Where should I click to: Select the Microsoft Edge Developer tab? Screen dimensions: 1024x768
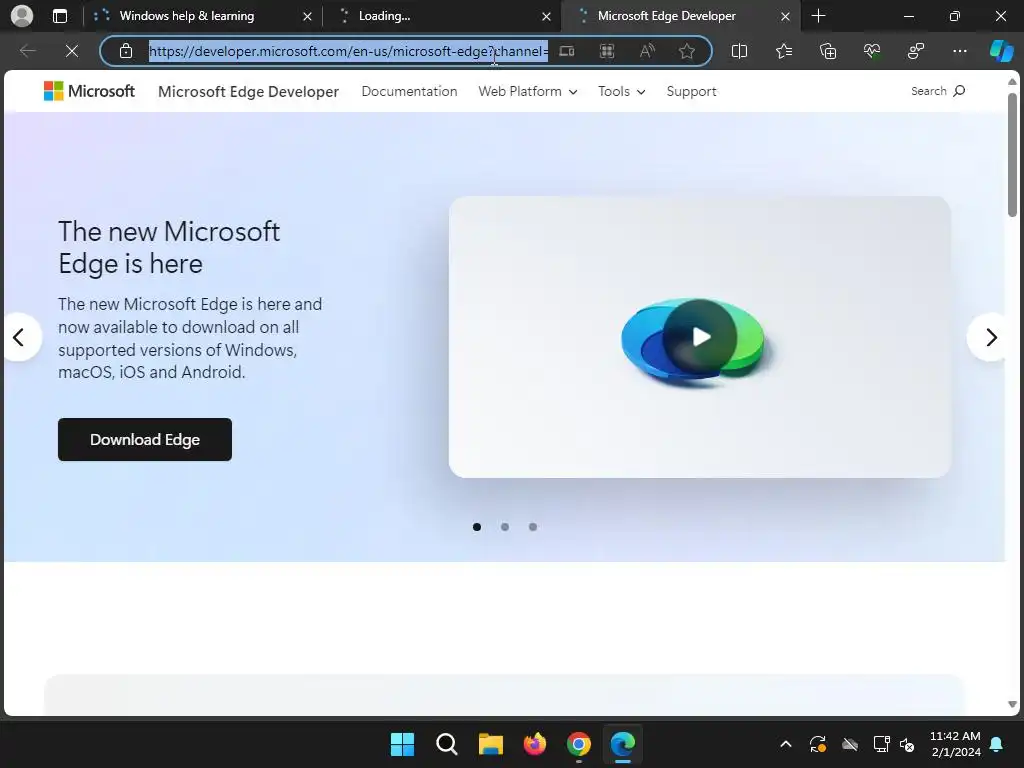679,16
